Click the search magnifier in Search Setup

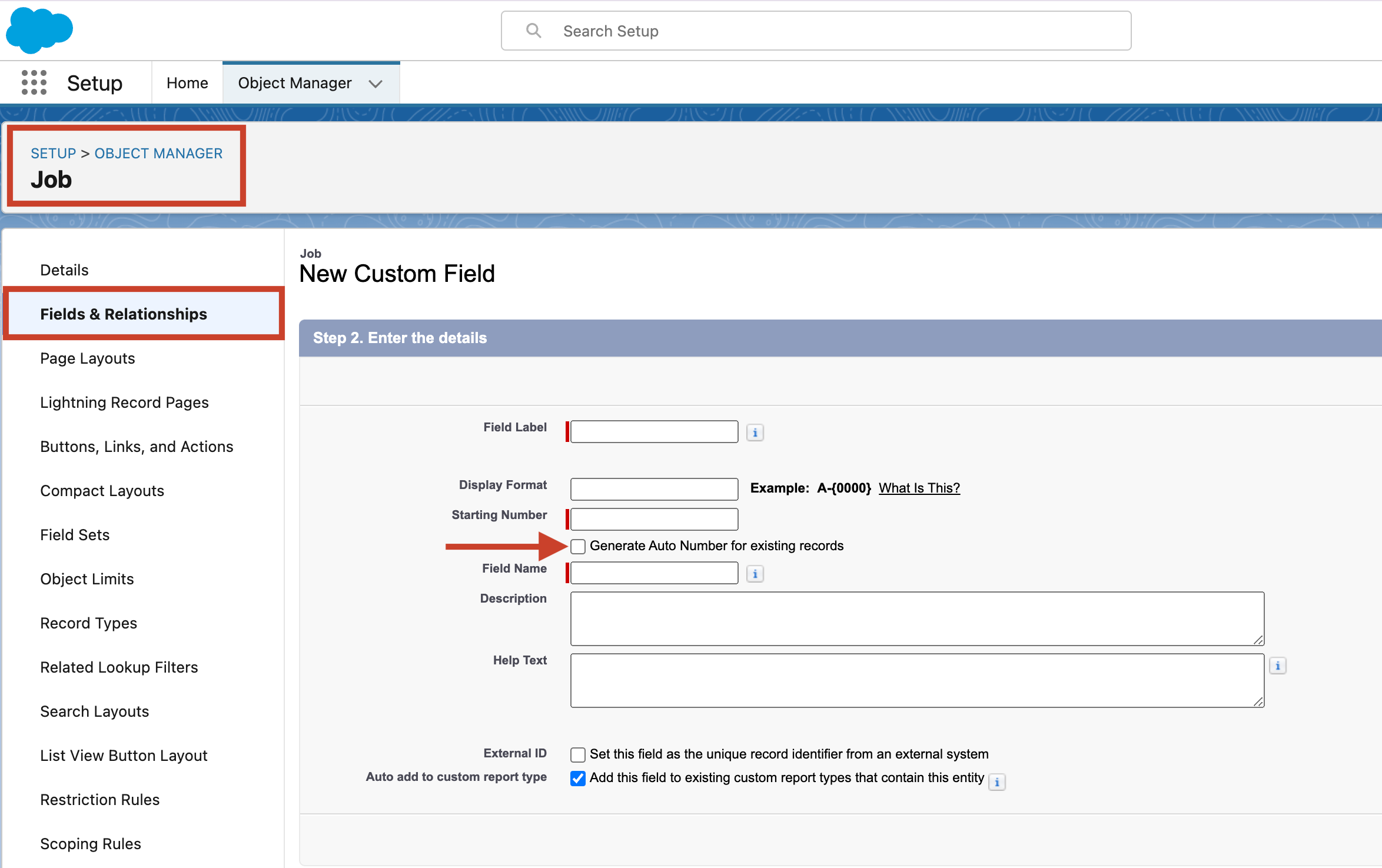point(533,30)
